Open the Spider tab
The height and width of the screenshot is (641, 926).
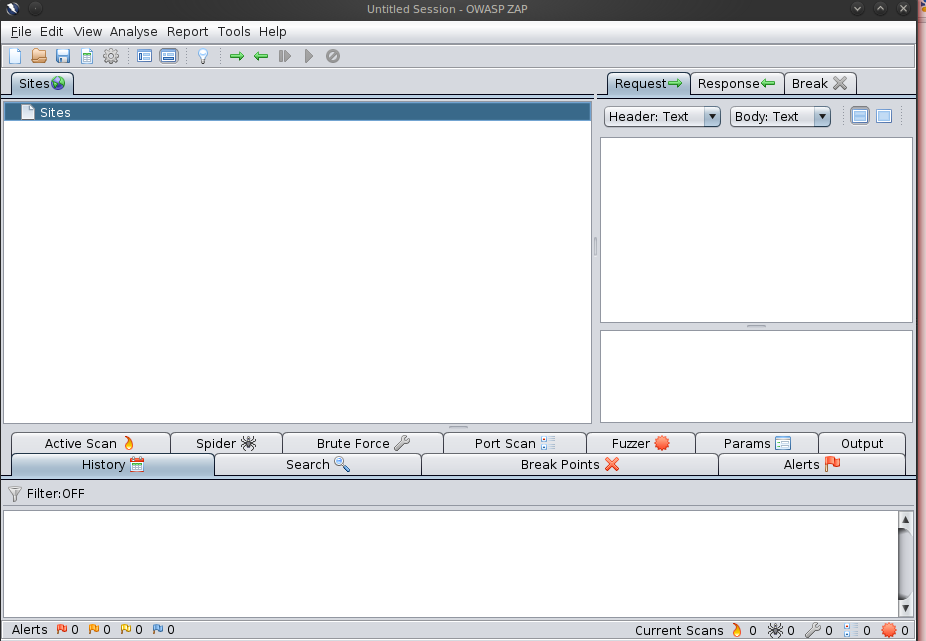pyautogui.click(x=226, y=443)
